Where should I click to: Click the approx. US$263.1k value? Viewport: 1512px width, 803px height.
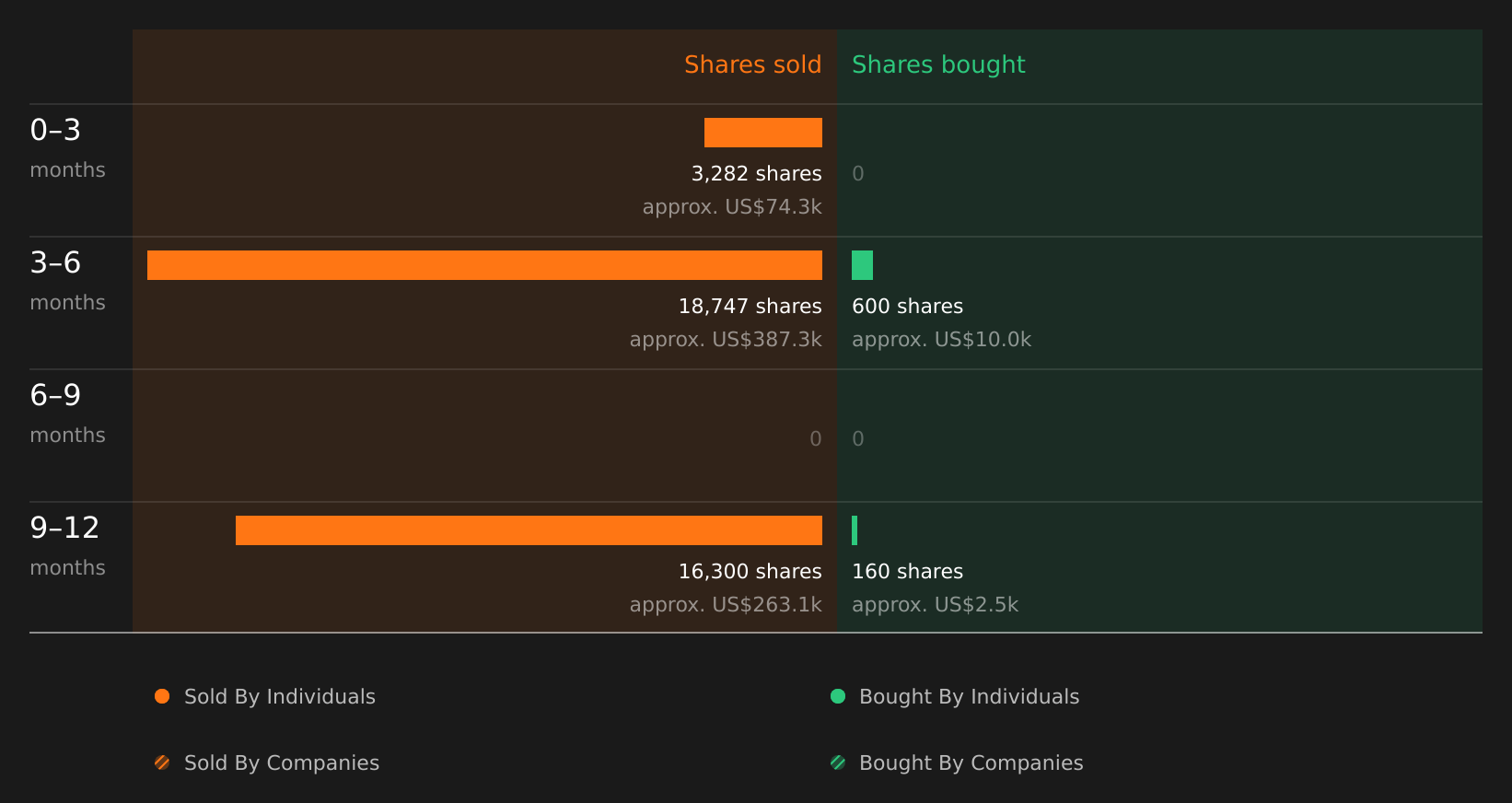click(x=726, y=605)
